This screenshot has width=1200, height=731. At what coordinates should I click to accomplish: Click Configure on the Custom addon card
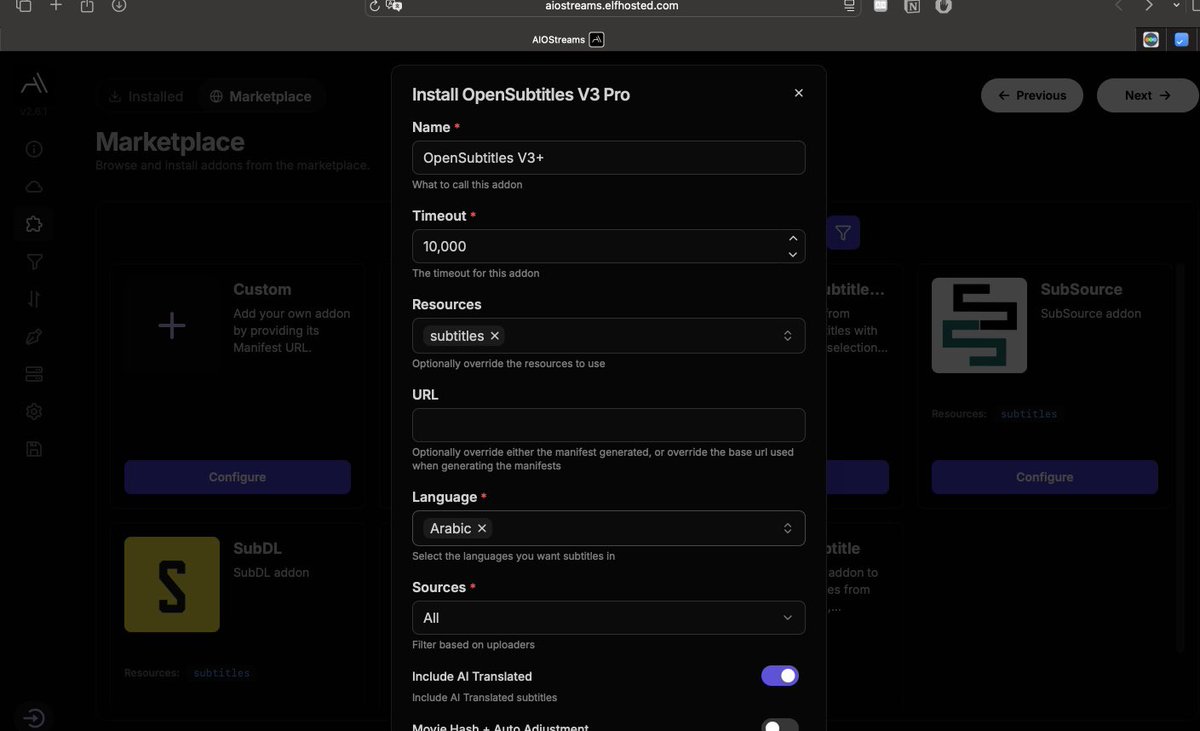(x=237, y=477)
